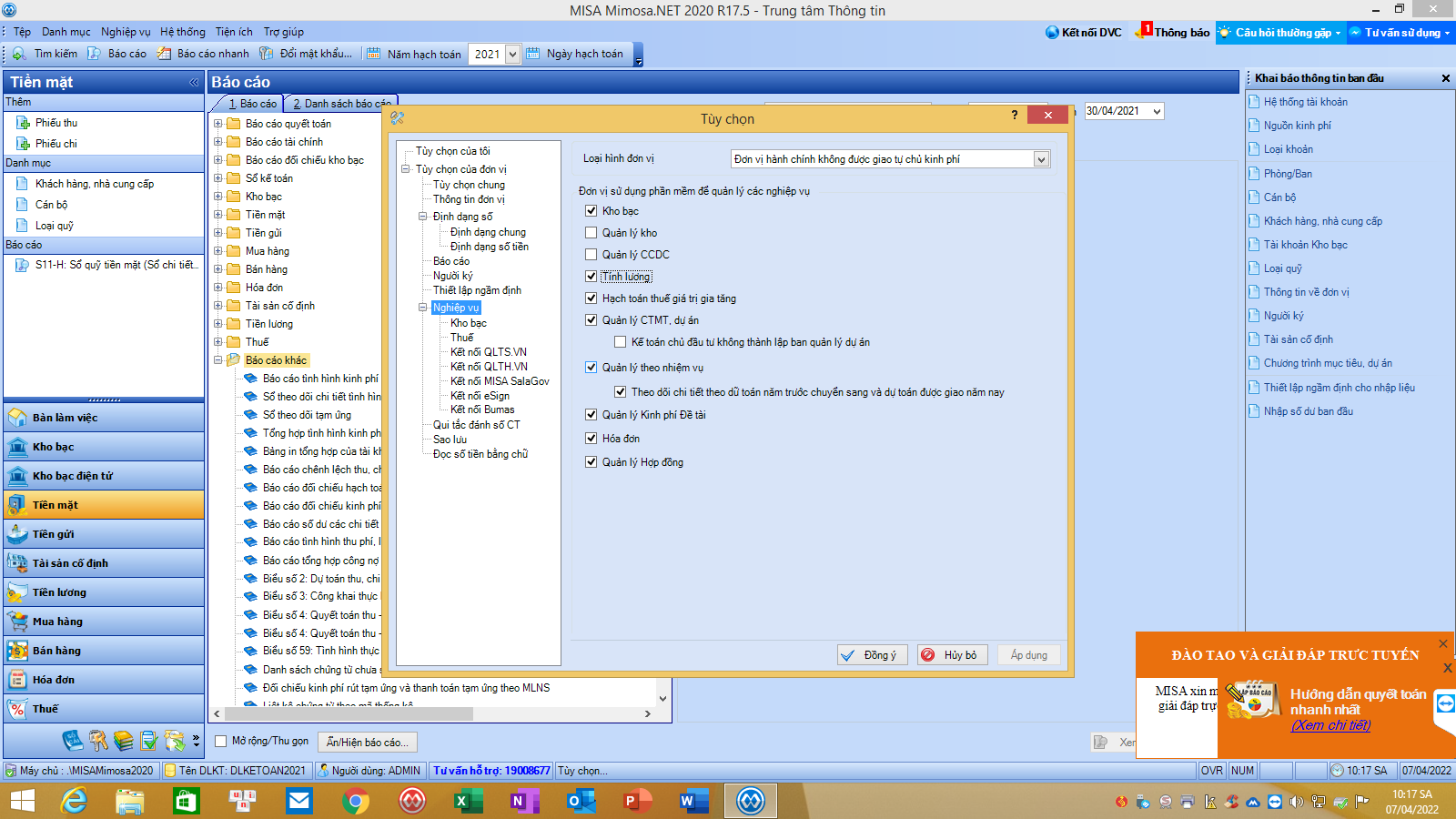Open Kho bạc điện tử section
1456x819 pixels.
104,476
